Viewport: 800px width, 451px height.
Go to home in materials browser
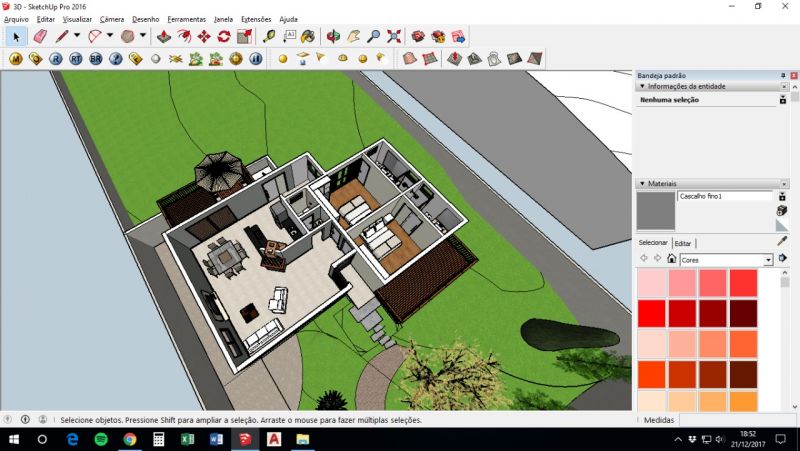[671, 259]
